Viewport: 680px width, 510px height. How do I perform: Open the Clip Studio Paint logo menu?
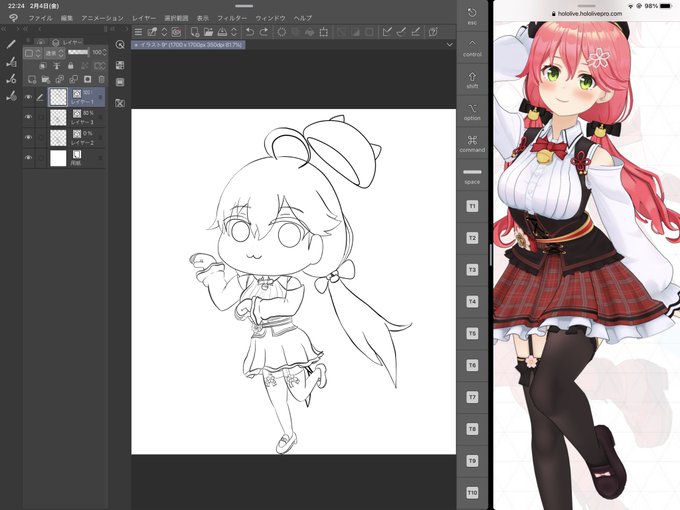(x=13, y=18)
